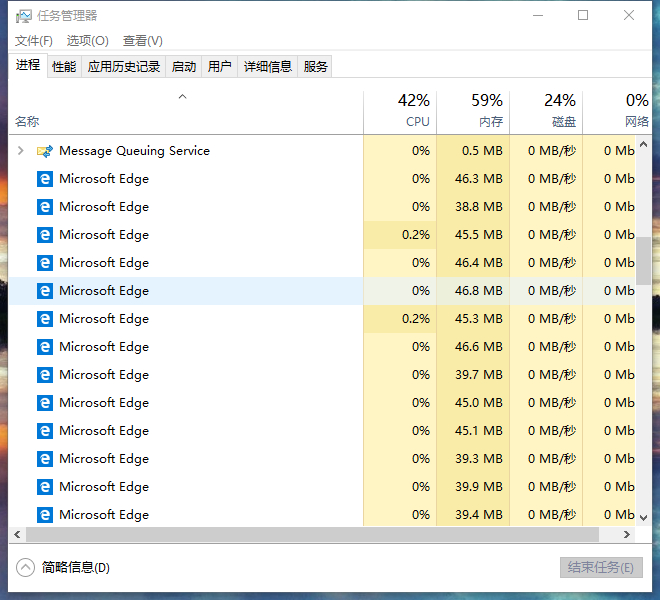
Task: Click the Message Queuing Service icon
Action: point(45,151)
